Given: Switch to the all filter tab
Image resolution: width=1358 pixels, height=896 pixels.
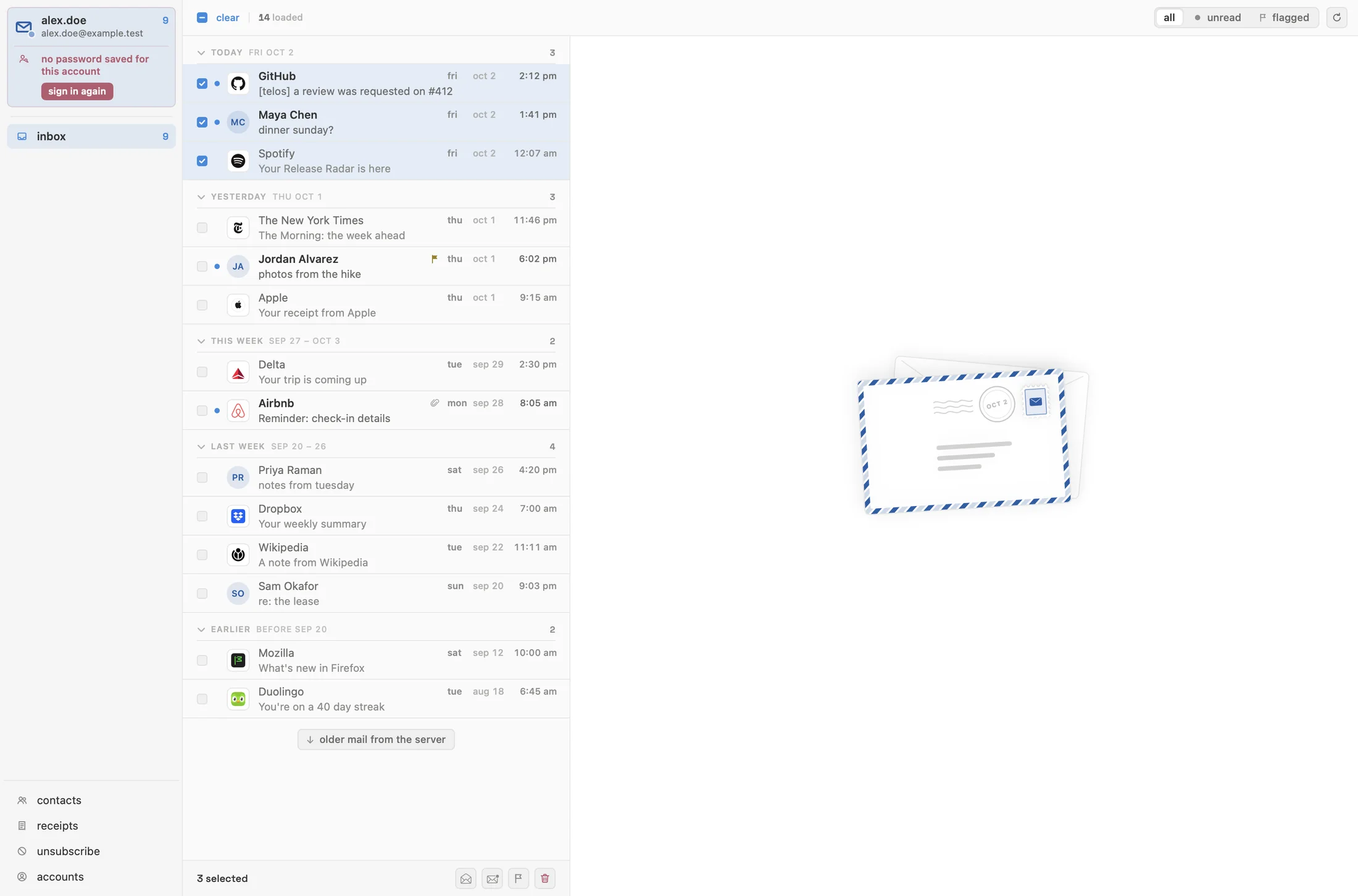Looking at the screenshot, I should (x=1168, y=17).
